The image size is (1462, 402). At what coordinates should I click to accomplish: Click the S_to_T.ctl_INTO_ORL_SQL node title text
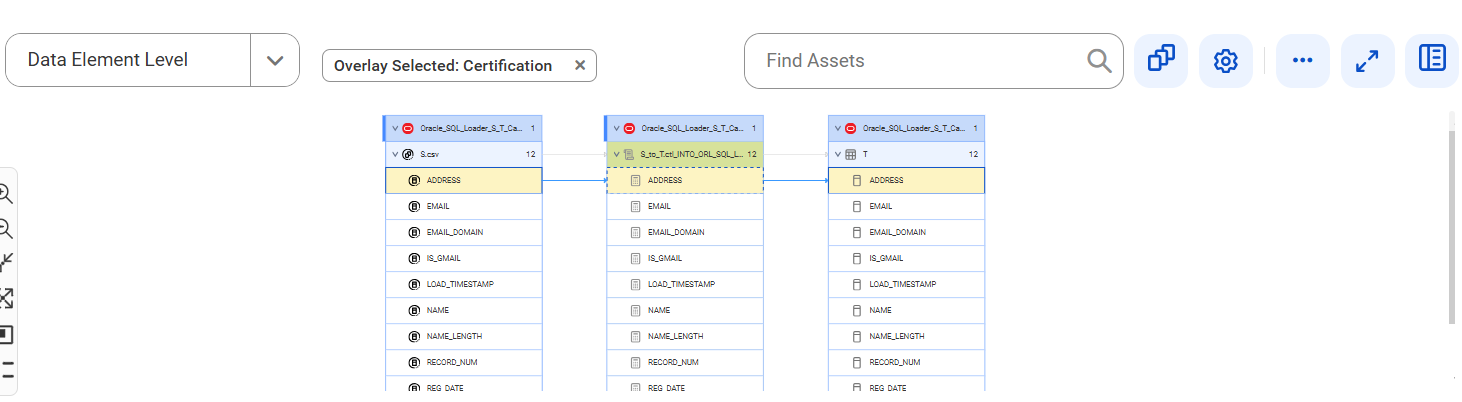pos(691,155)
